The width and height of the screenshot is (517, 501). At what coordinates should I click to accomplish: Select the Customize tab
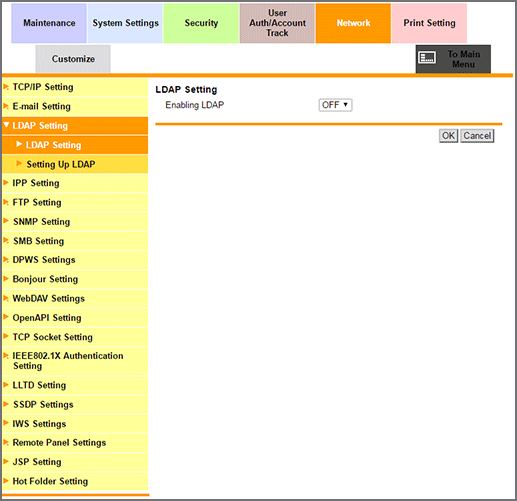click(73, 59)
